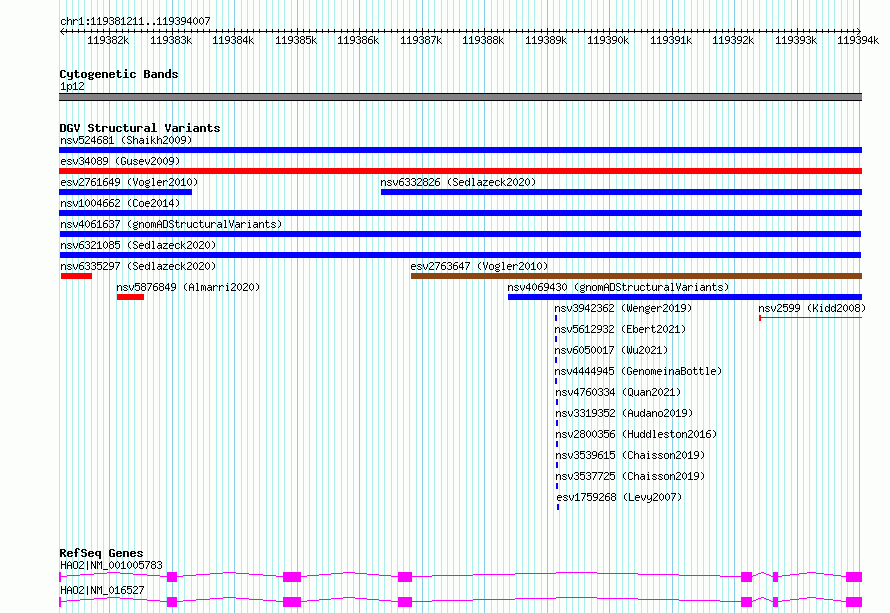Open nsv6050017 (Wu2021) label
The width and height of the screenshot is (890, 613).
click(611, 350)
